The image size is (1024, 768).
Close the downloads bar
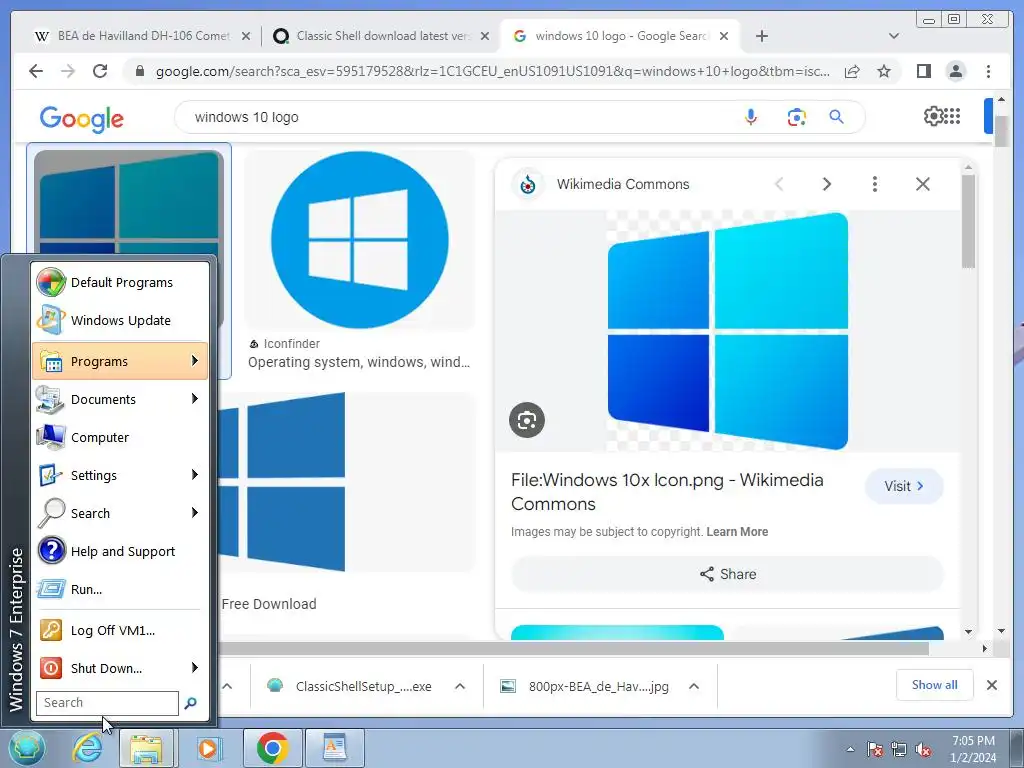coord(991,685)
